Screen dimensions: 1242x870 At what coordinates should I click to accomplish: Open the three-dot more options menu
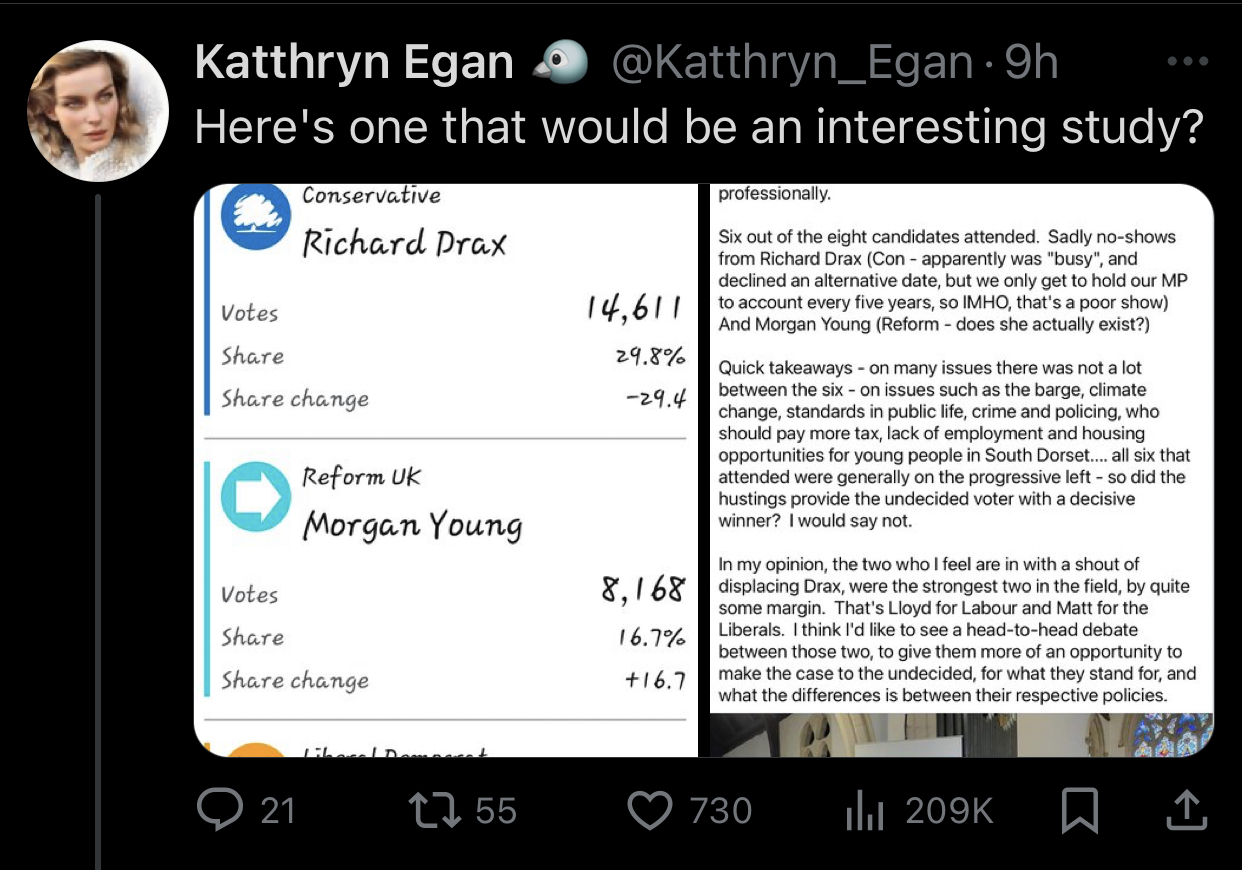point(1187,61)
